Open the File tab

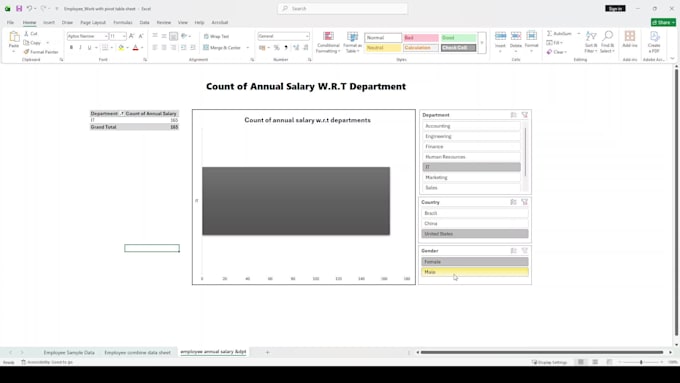pyautogui.click(x=10, y=23)
